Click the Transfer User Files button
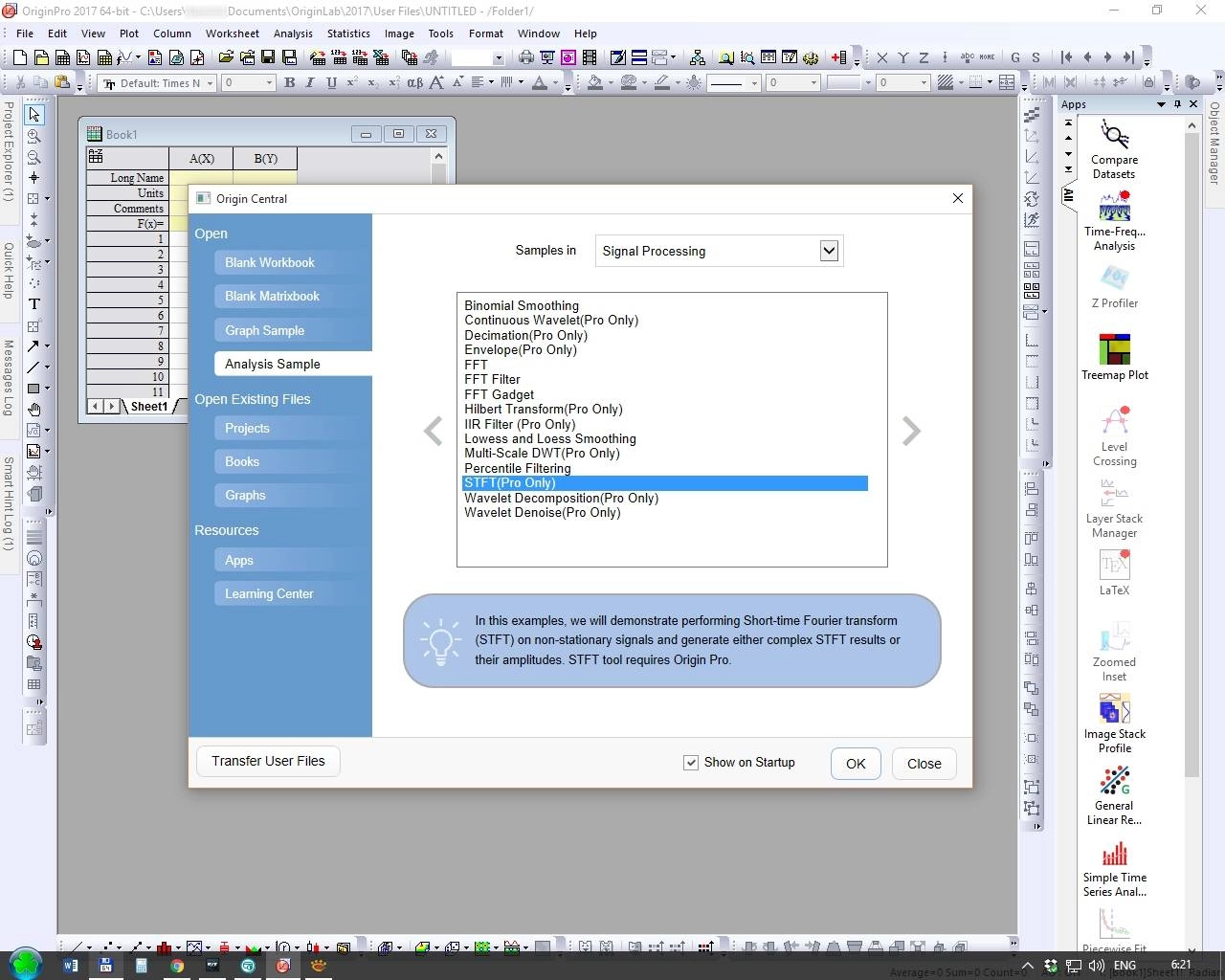 coord(268,761)
